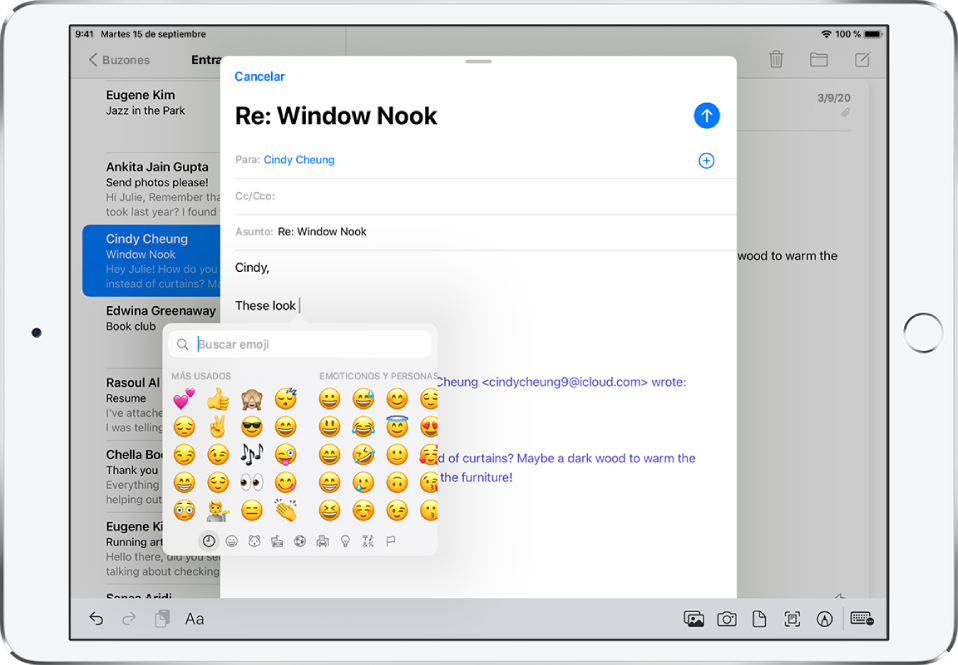Open the Aa text formatting options

click(193, 618)
